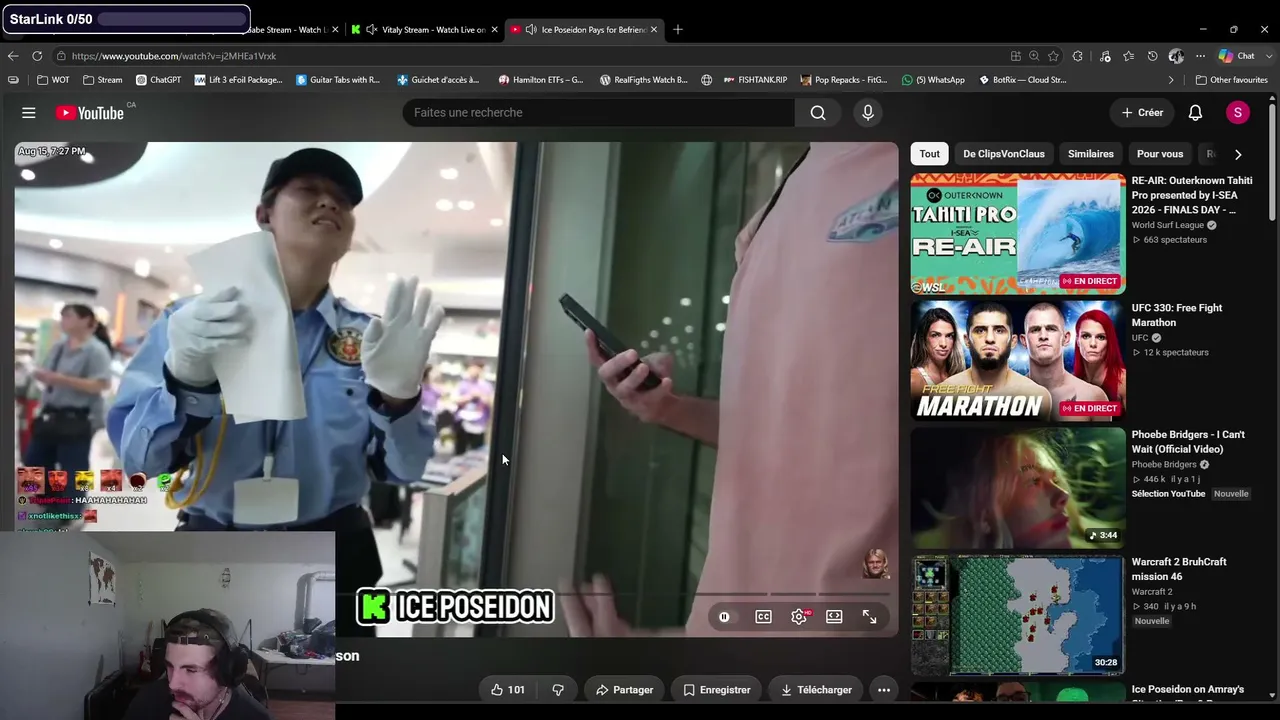Open UFC 330 Free Fight Marathon thumbnail
Viewport: 1280px width, 720px height.
1018,361
